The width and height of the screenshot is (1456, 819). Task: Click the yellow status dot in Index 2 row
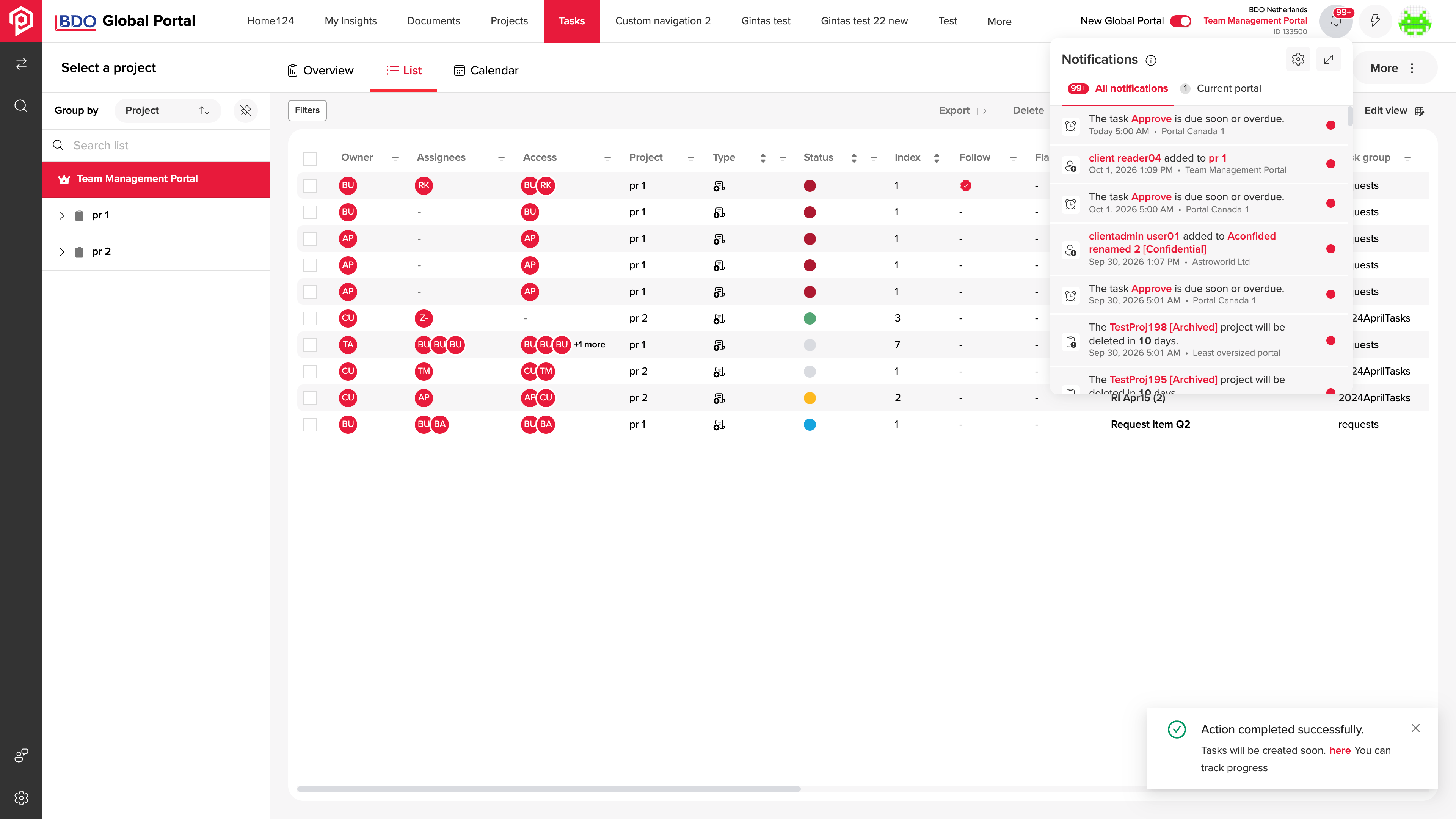point(810,398)
